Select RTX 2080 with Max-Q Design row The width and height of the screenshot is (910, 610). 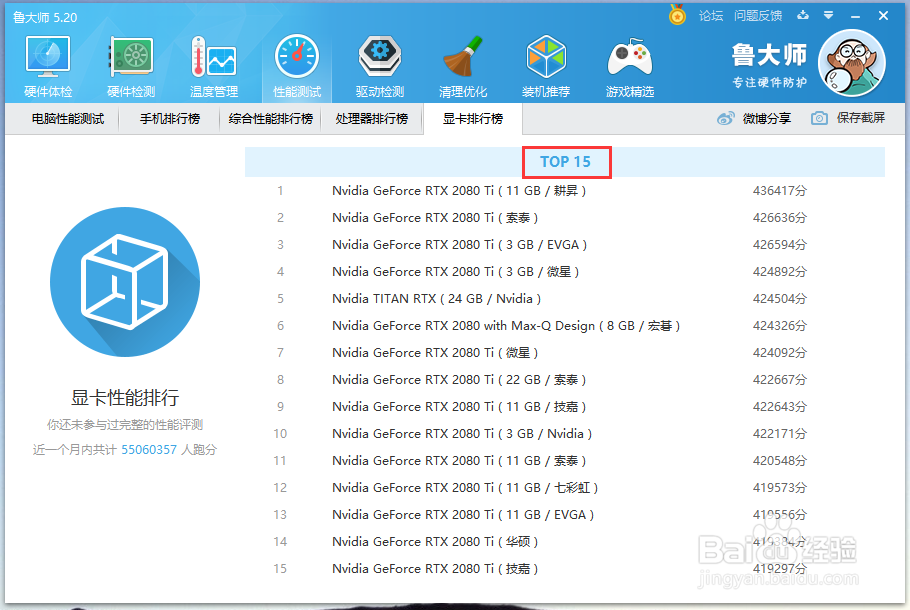pos(565,326)
